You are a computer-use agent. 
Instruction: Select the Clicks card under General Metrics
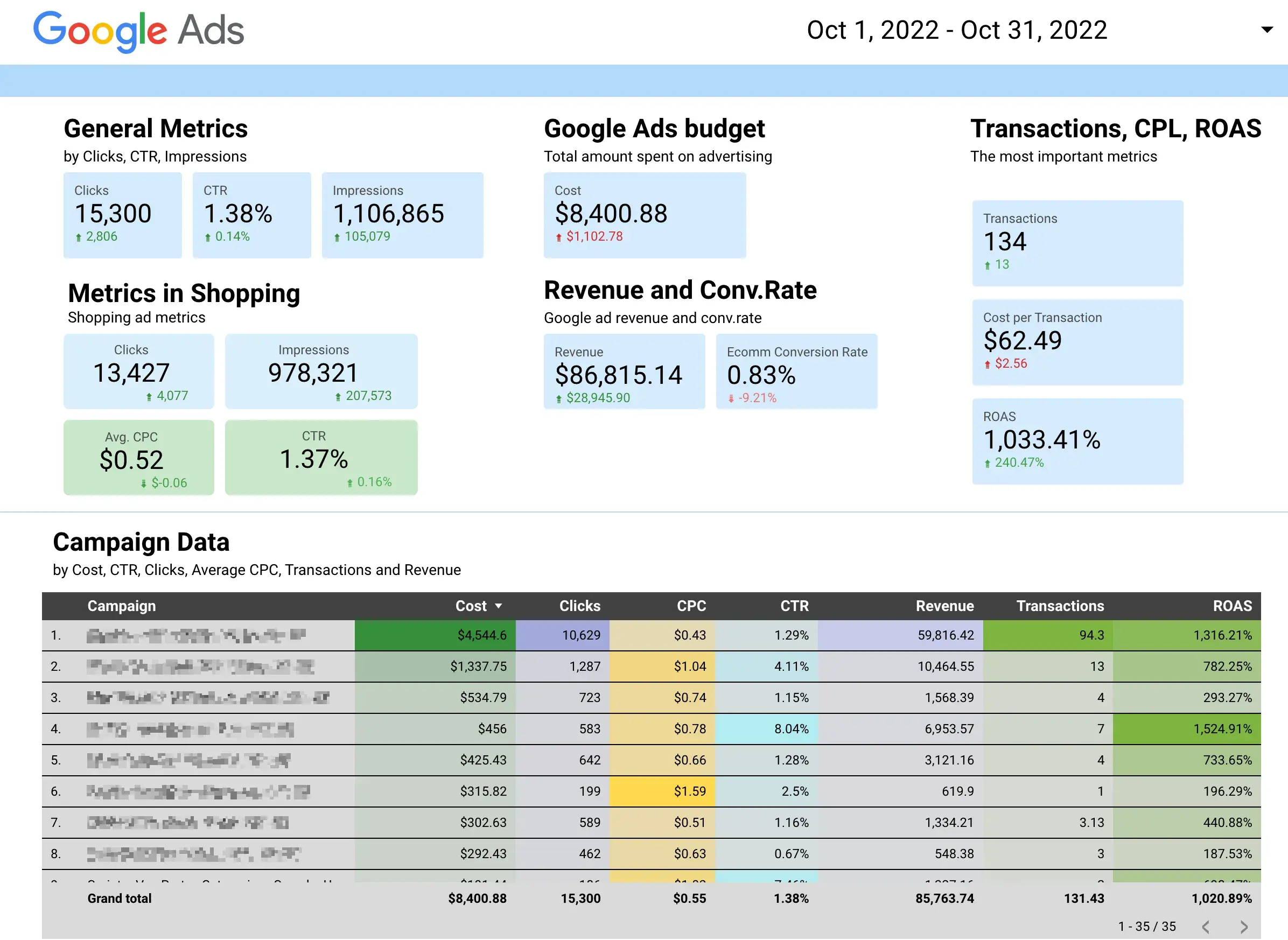[122, 215]
